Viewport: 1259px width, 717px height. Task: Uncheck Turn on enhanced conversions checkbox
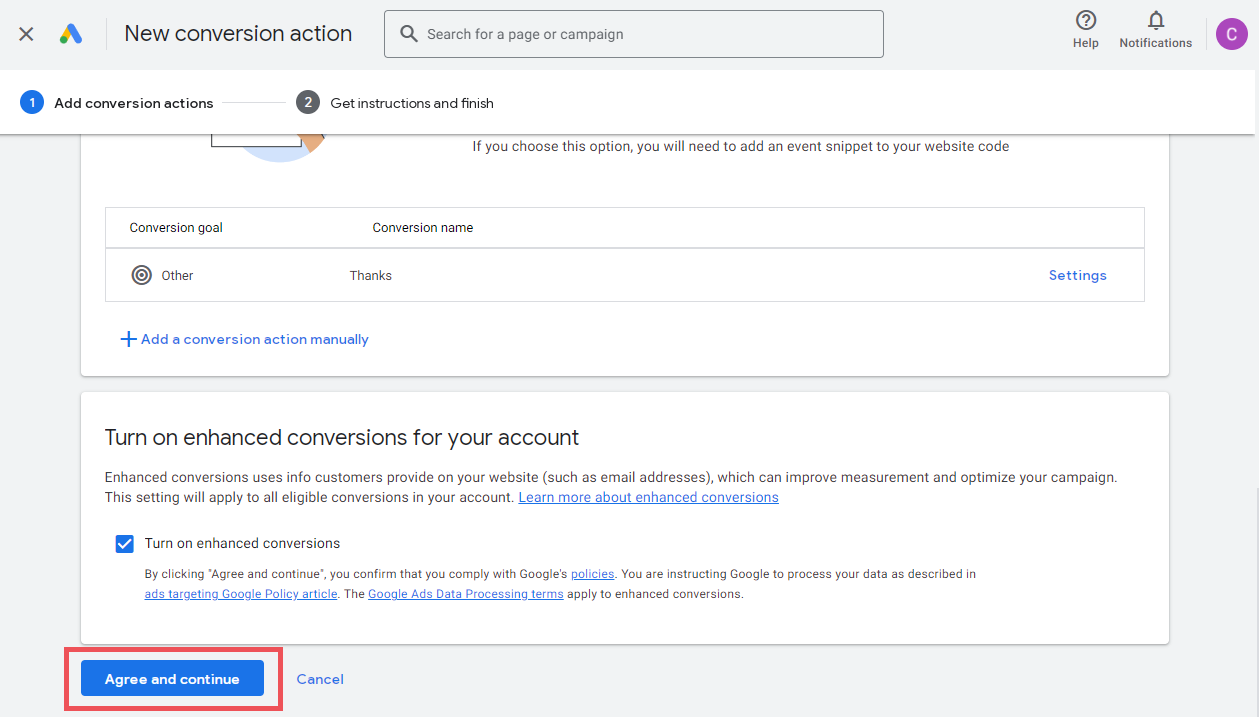point(125,544)
